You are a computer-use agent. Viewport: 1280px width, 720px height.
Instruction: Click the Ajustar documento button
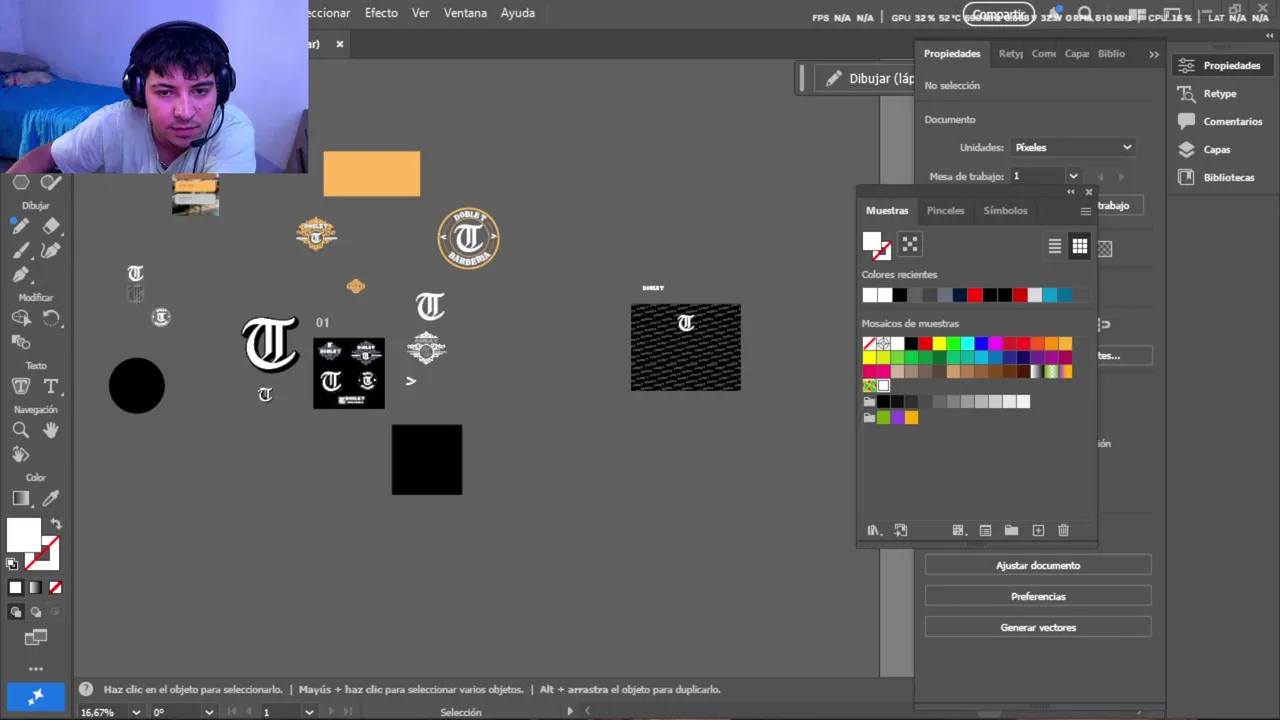1038,565
